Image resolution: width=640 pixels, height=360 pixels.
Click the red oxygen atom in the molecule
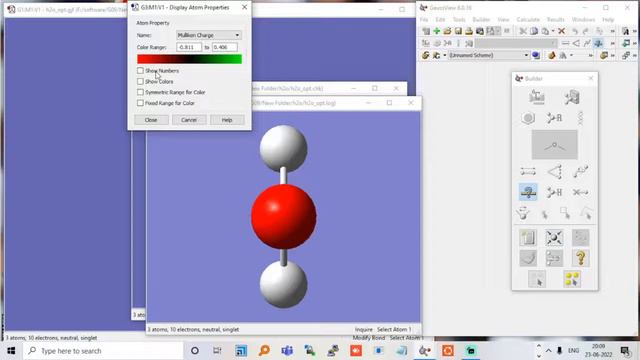(284, 216)
